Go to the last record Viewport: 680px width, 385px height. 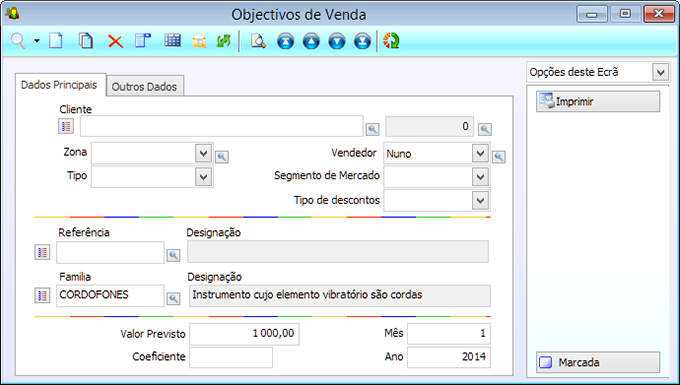[x=363, y=42]
